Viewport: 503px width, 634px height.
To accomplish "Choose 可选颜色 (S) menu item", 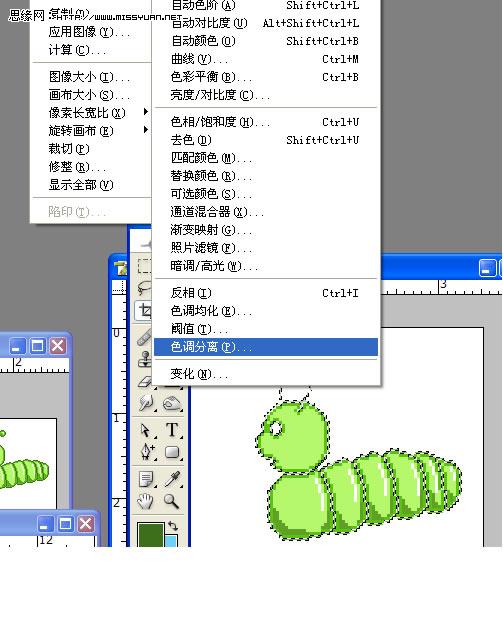I will click(x=266, y=194).
